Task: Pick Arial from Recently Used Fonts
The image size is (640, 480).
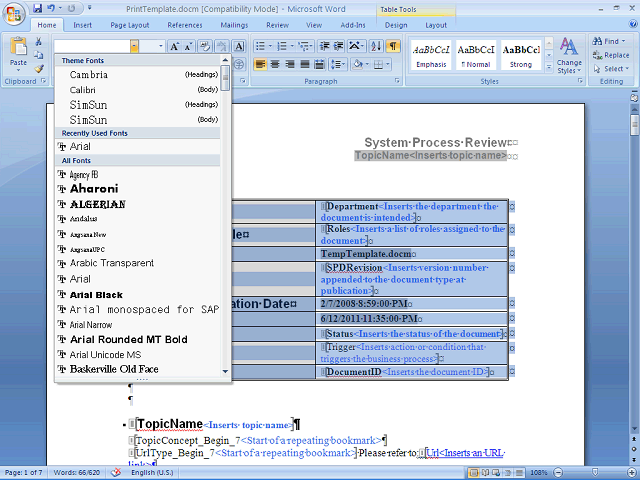Action: pos(138,146)
